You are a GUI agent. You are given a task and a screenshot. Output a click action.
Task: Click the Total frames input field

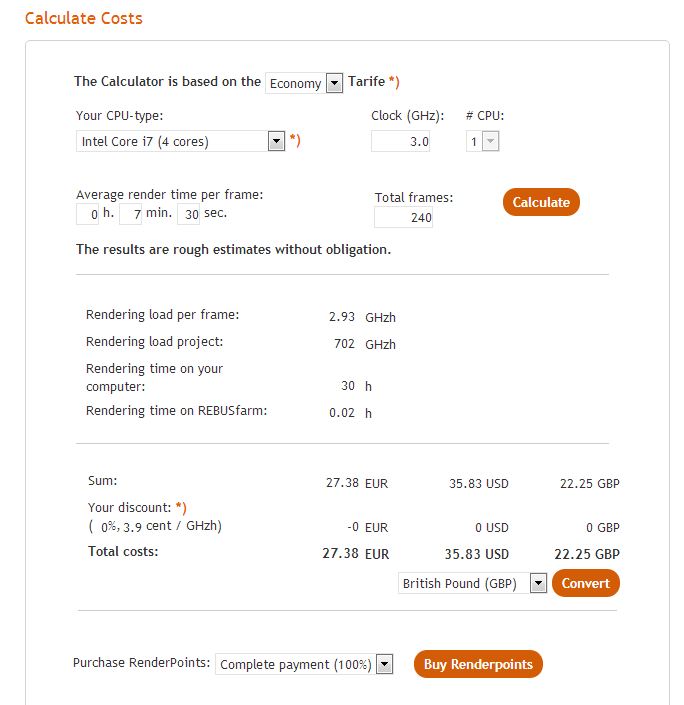click(x=404, y=218)
